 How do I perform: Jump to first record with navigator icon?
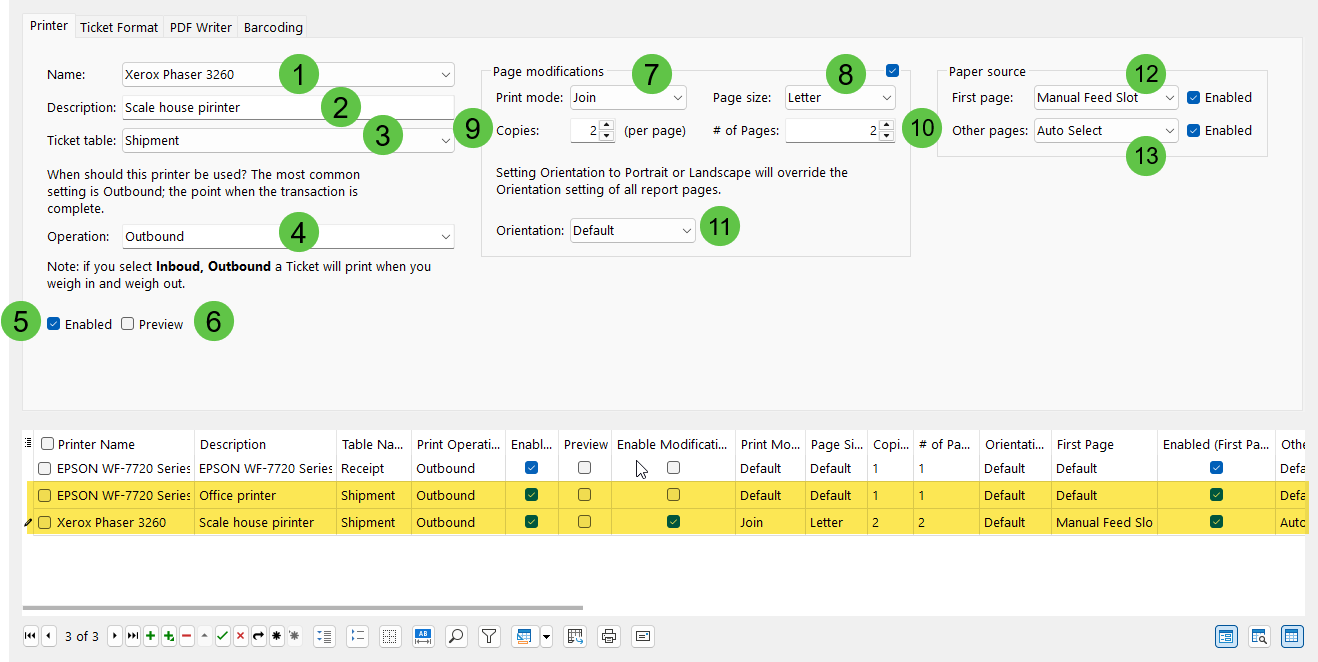coord(30,636)
